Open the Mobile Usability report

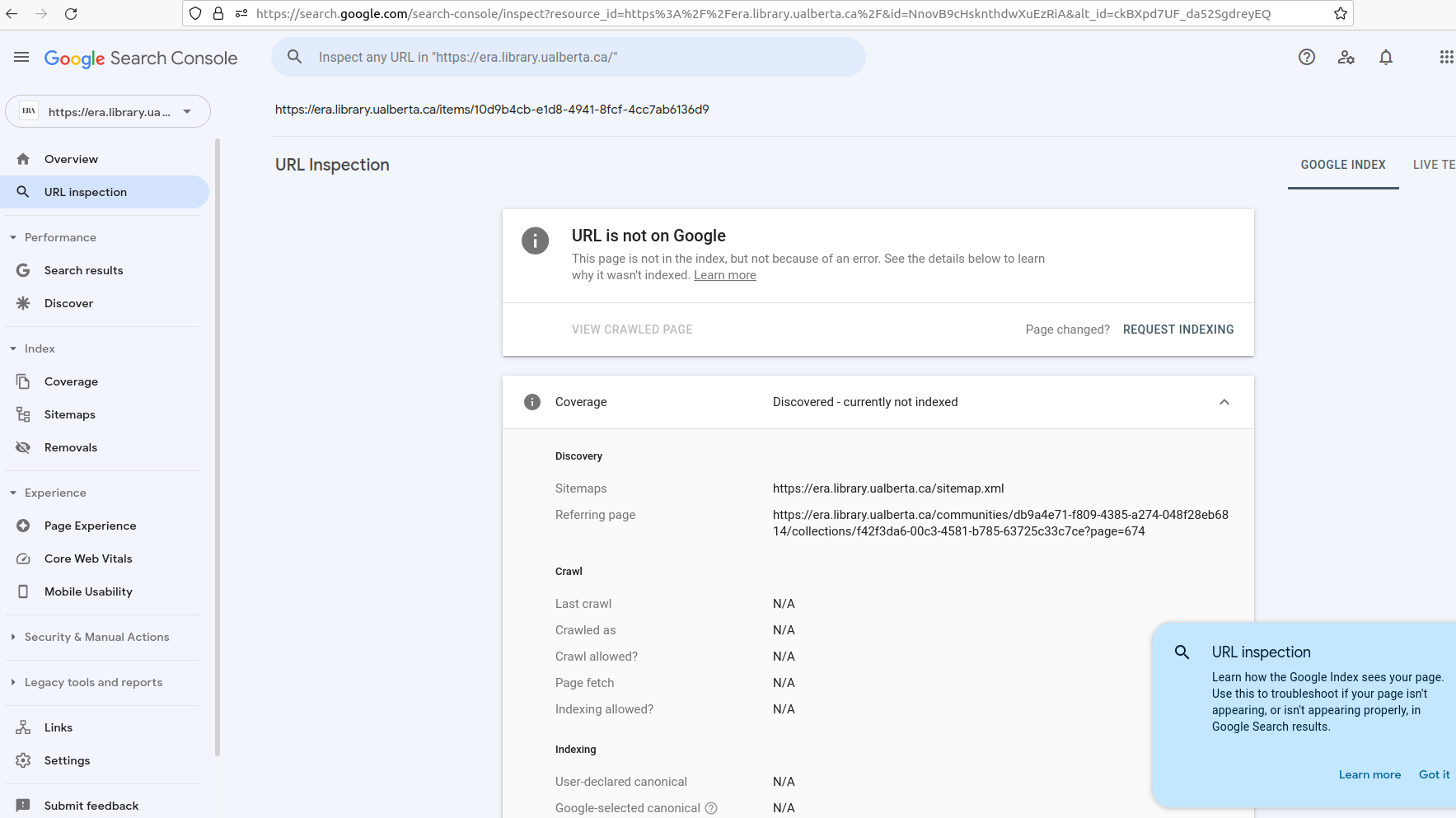88,591
